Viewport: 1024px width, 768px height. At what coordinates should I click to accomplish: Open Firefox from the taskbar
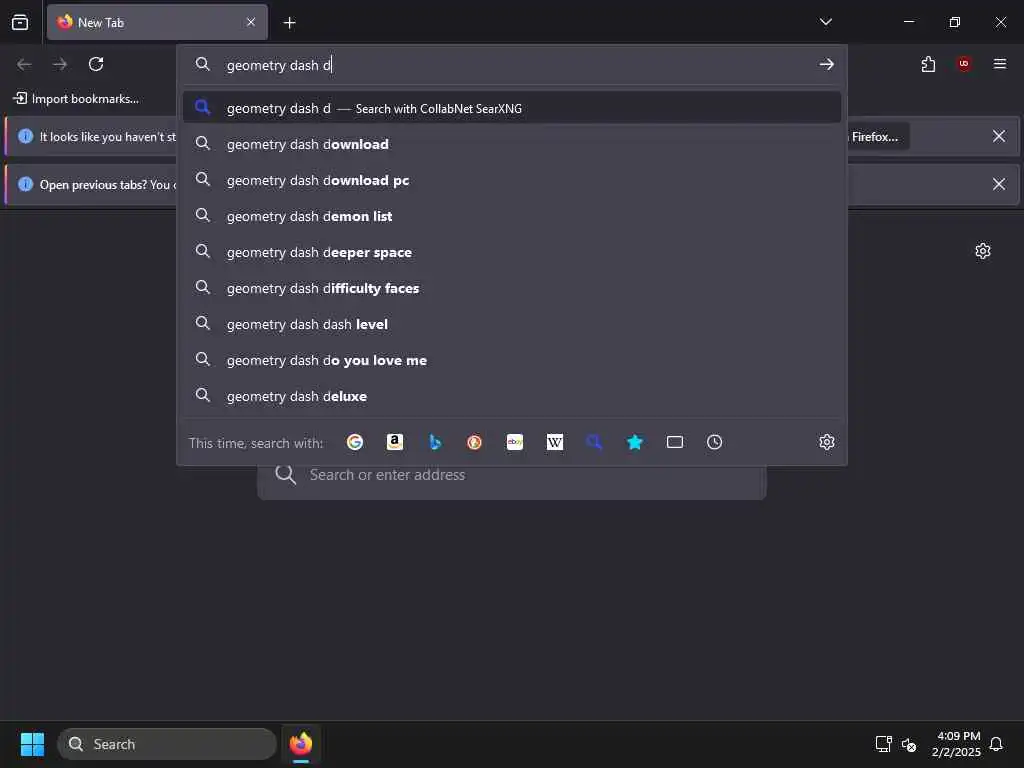coord(300,744)
